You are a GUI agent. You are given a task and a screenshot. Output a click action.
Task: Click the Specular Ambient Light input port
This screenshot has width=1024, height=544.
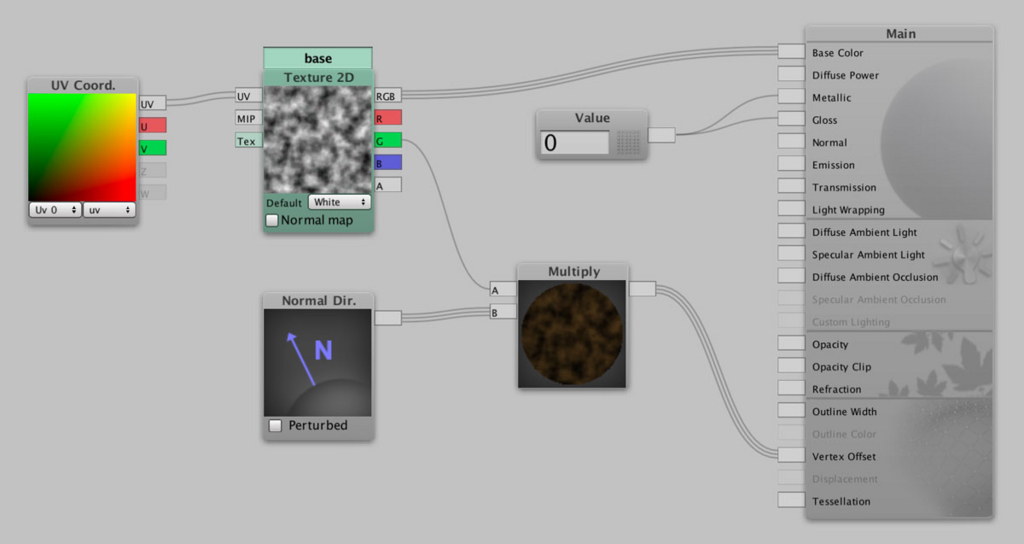pos(791,253)
